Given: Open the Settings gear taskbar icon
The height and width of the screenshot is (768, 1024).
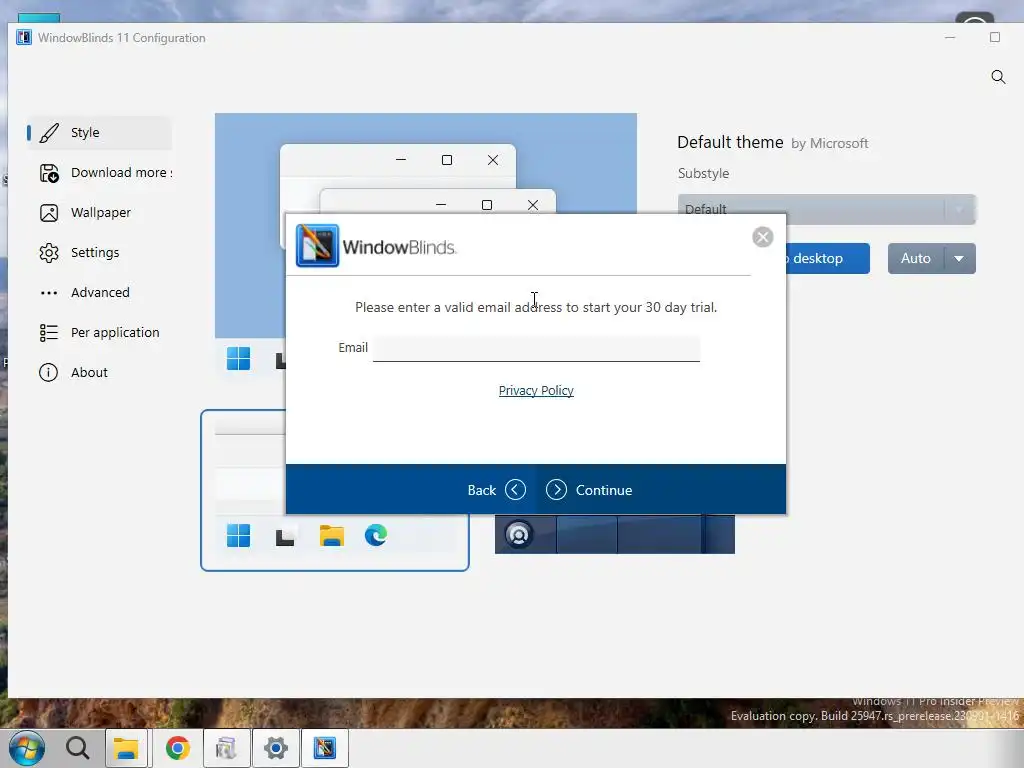Looking at the screenshot, I should 276,748.
